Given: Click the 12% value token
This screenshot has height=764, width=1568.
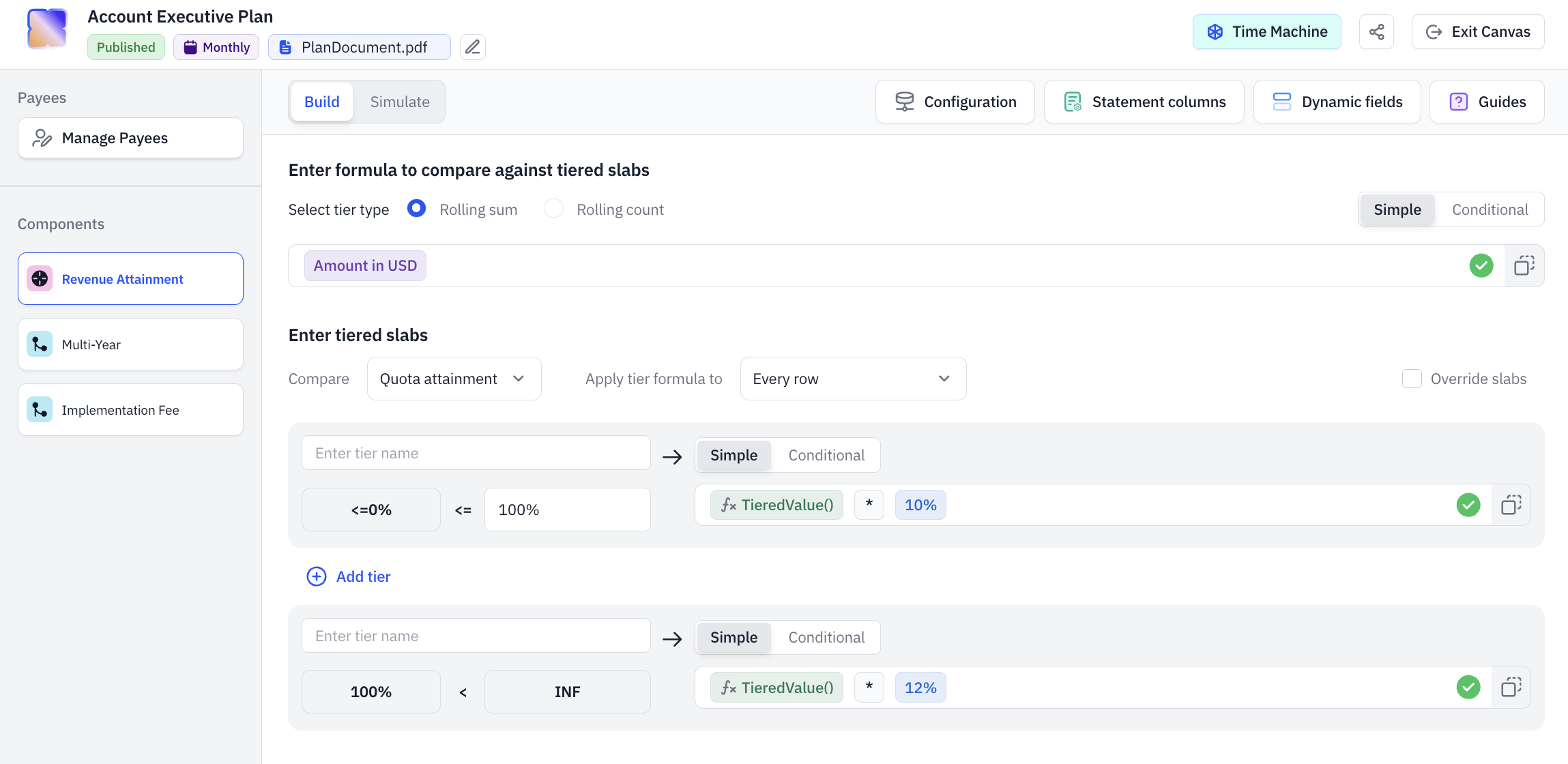Looking at the screenshot, I should point(920,688).
